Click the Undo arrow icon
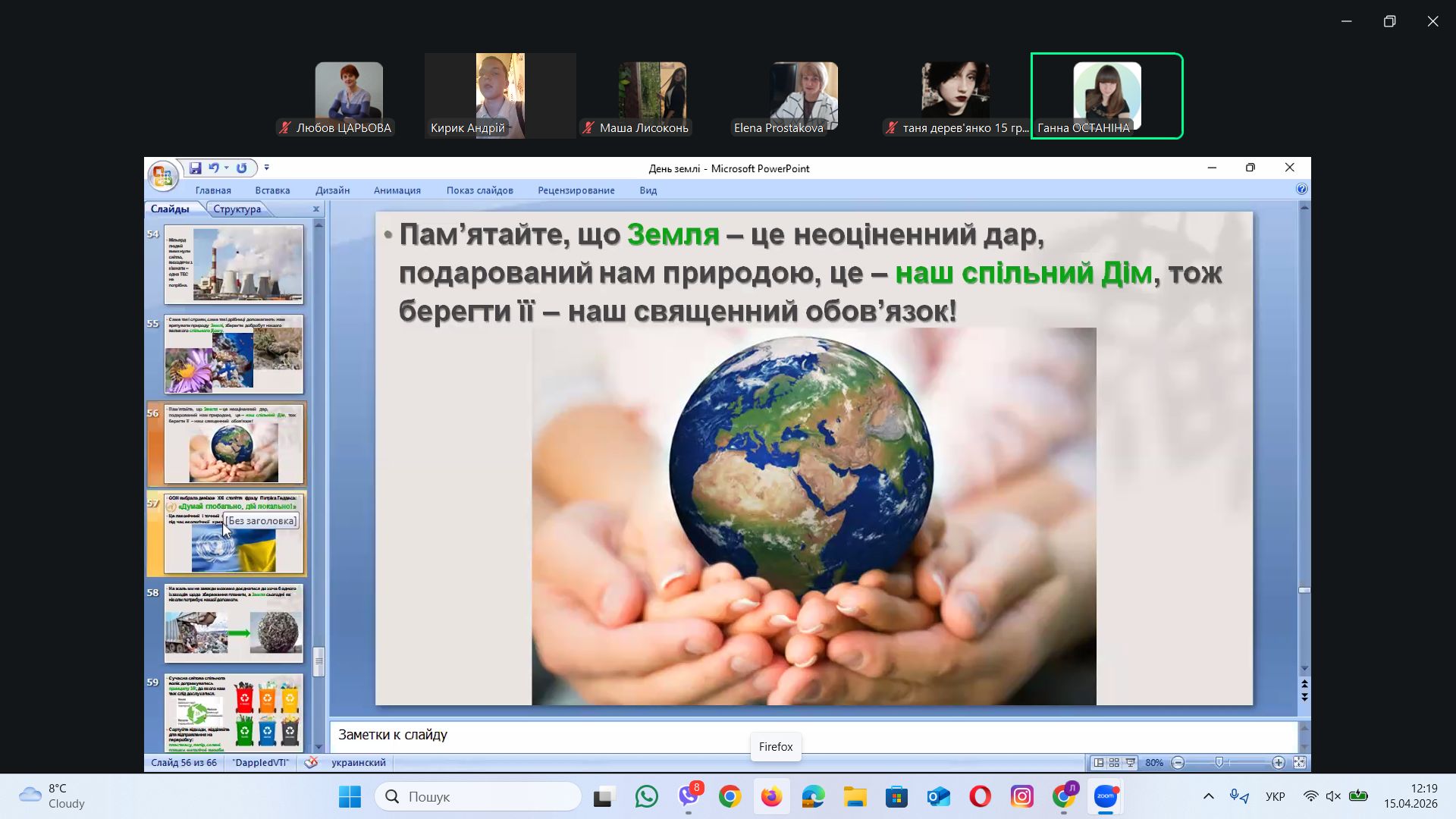Screen dimensions: 1456x819 (213, 168)
